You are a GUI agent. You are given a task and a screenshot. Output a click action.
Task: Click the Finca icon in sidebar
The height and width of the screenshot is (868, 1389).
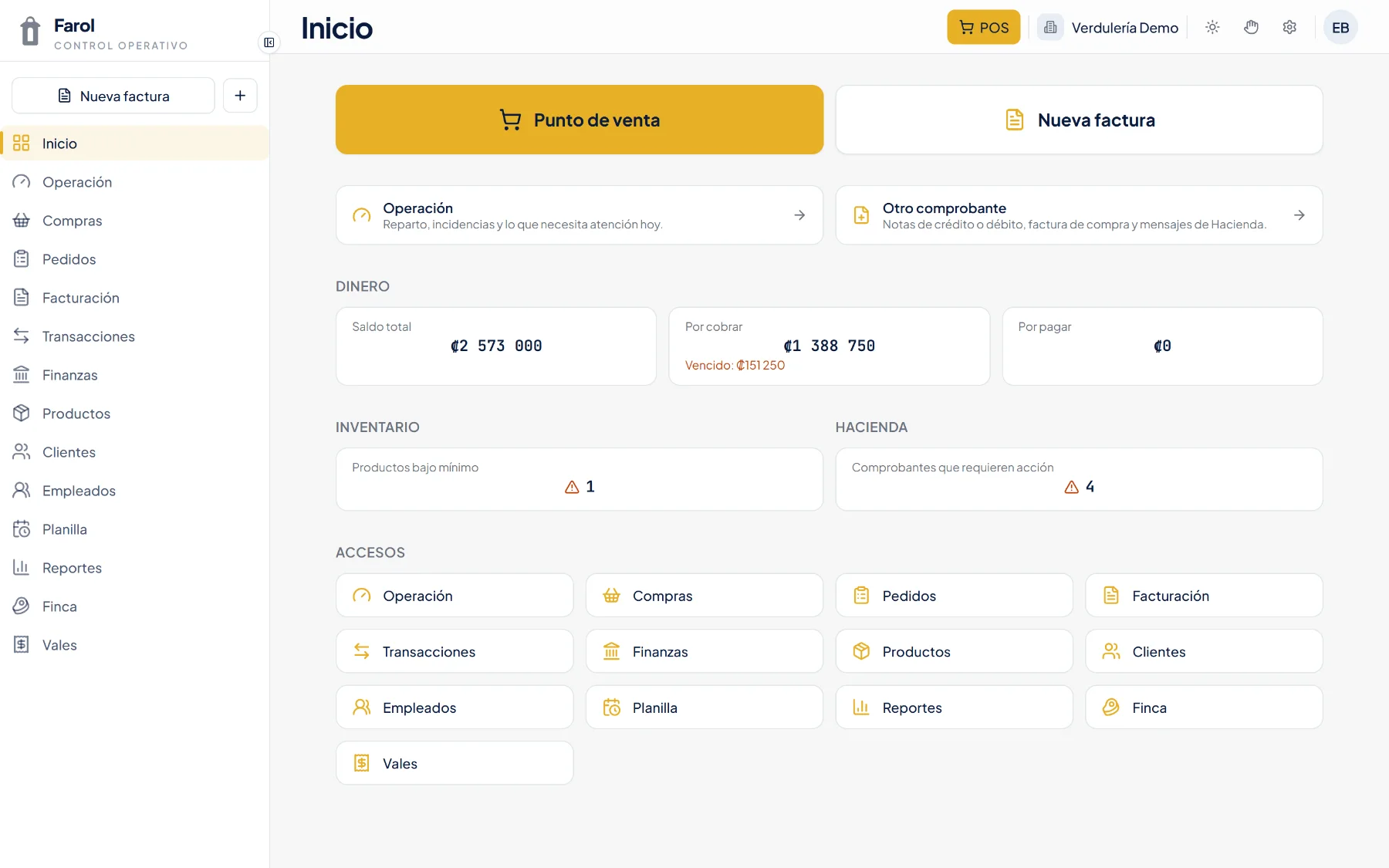22,606
